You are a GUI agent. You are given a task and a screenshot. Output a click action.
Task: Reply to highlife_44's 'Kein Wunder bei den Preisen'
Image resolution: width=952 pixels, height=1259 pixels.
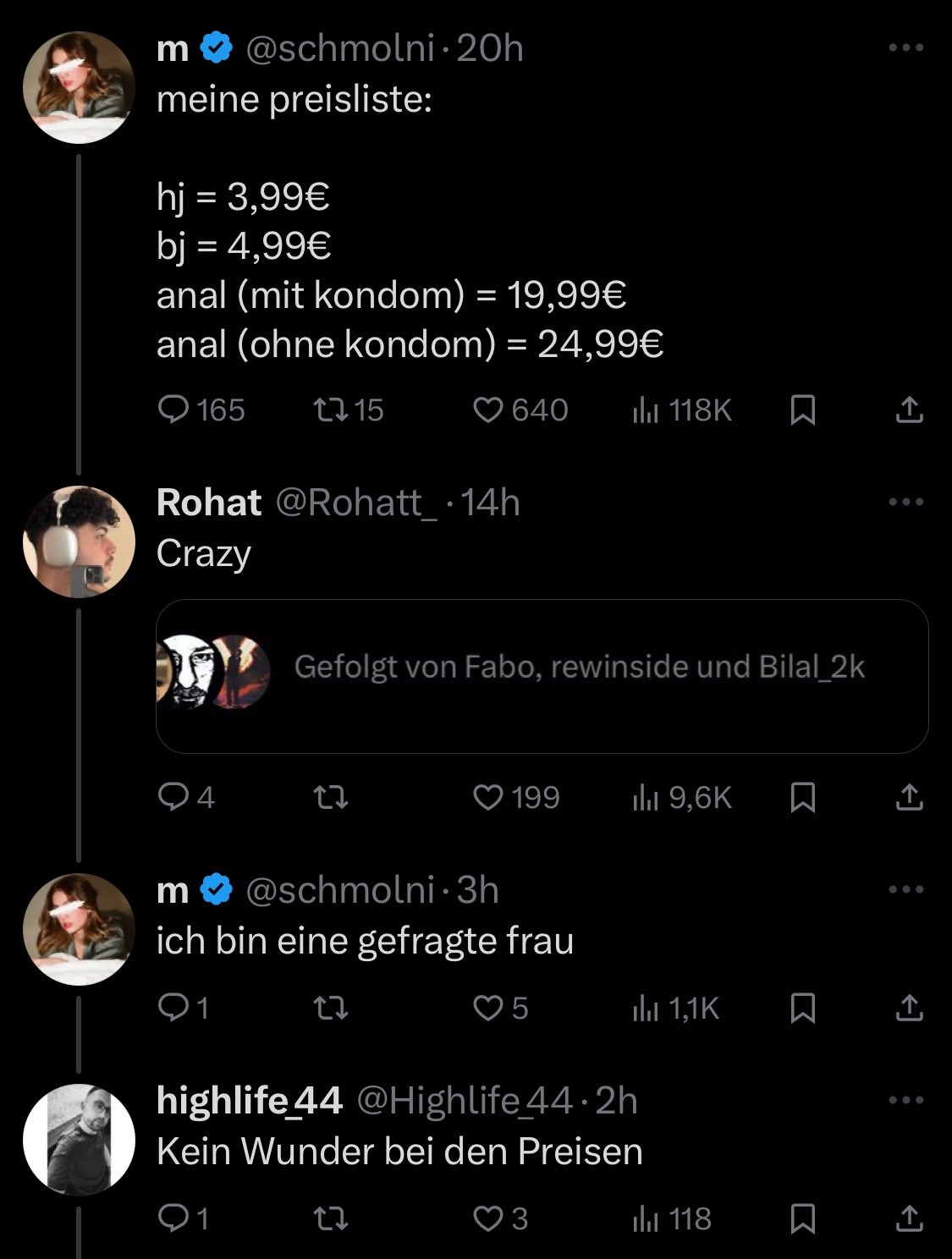tap(173, 1218)
